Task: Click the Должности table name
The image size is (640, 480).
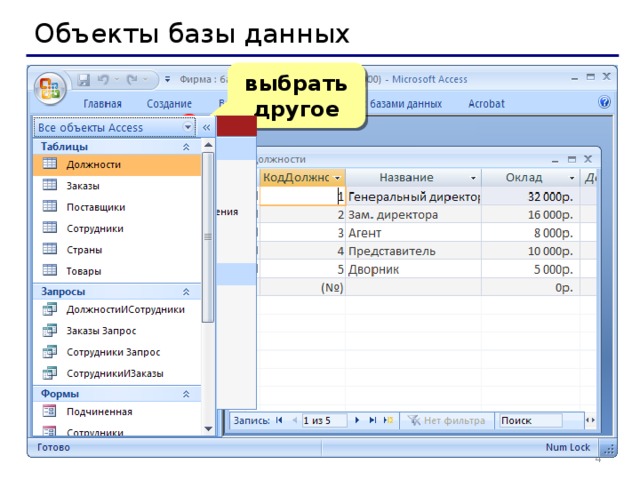Action: coord(93,164)
